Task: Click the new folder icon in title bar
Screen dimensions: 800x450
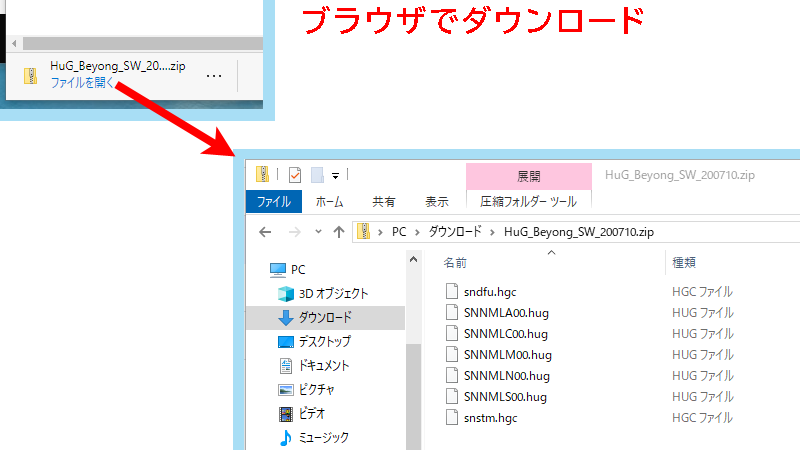Action: click(317, 175)
